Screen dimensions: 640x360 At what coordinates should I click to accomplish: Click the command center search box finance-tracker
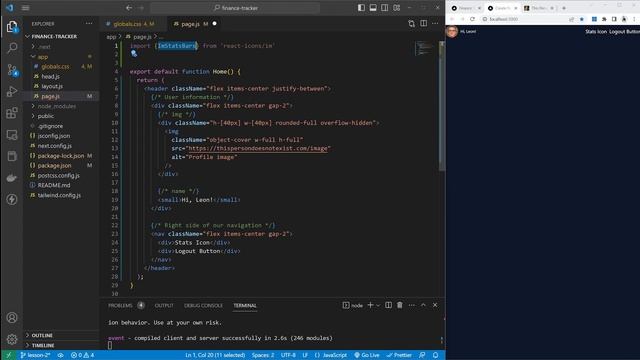(236, 8)
